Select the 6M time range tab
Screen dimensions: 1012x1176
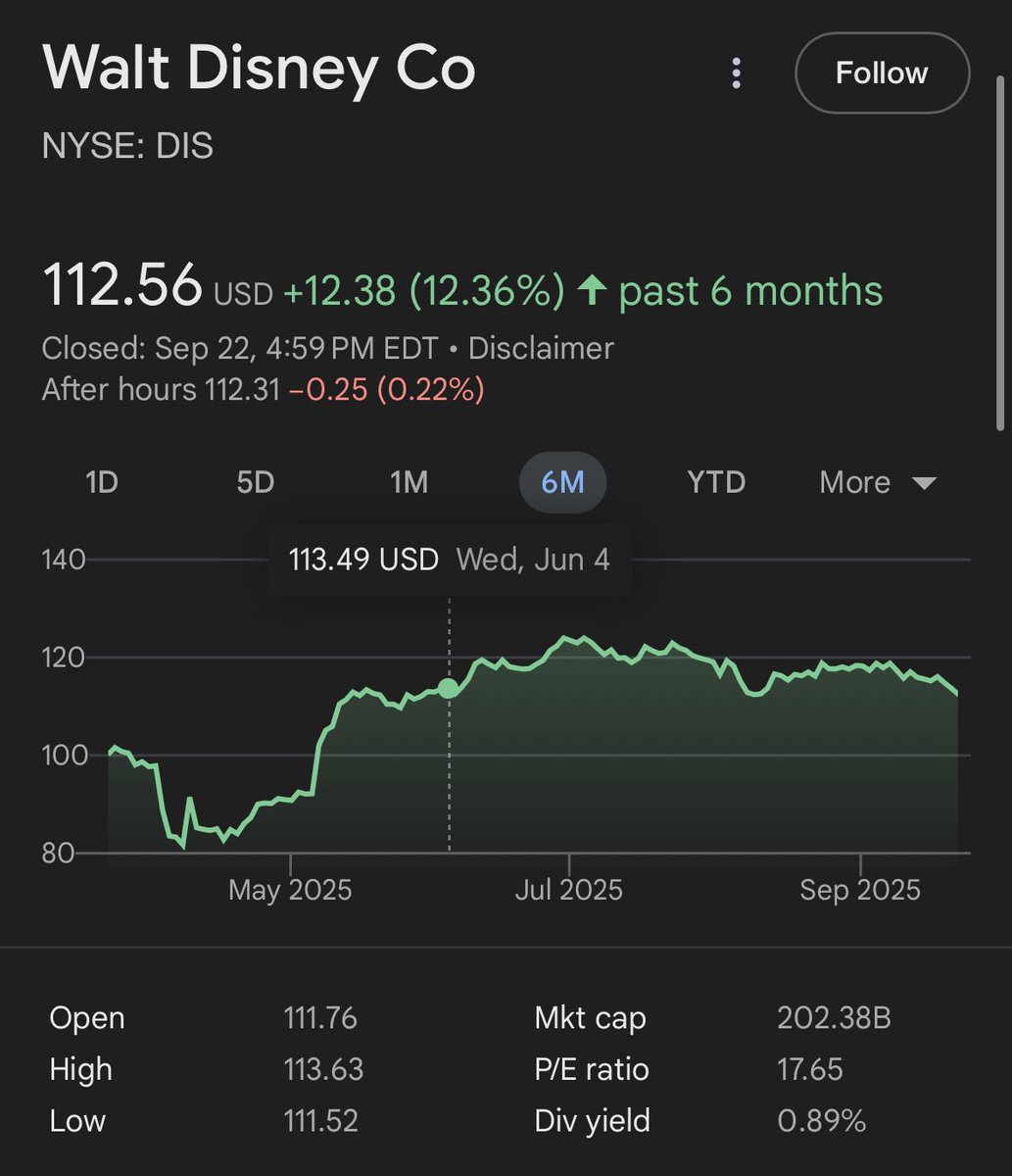562,482
